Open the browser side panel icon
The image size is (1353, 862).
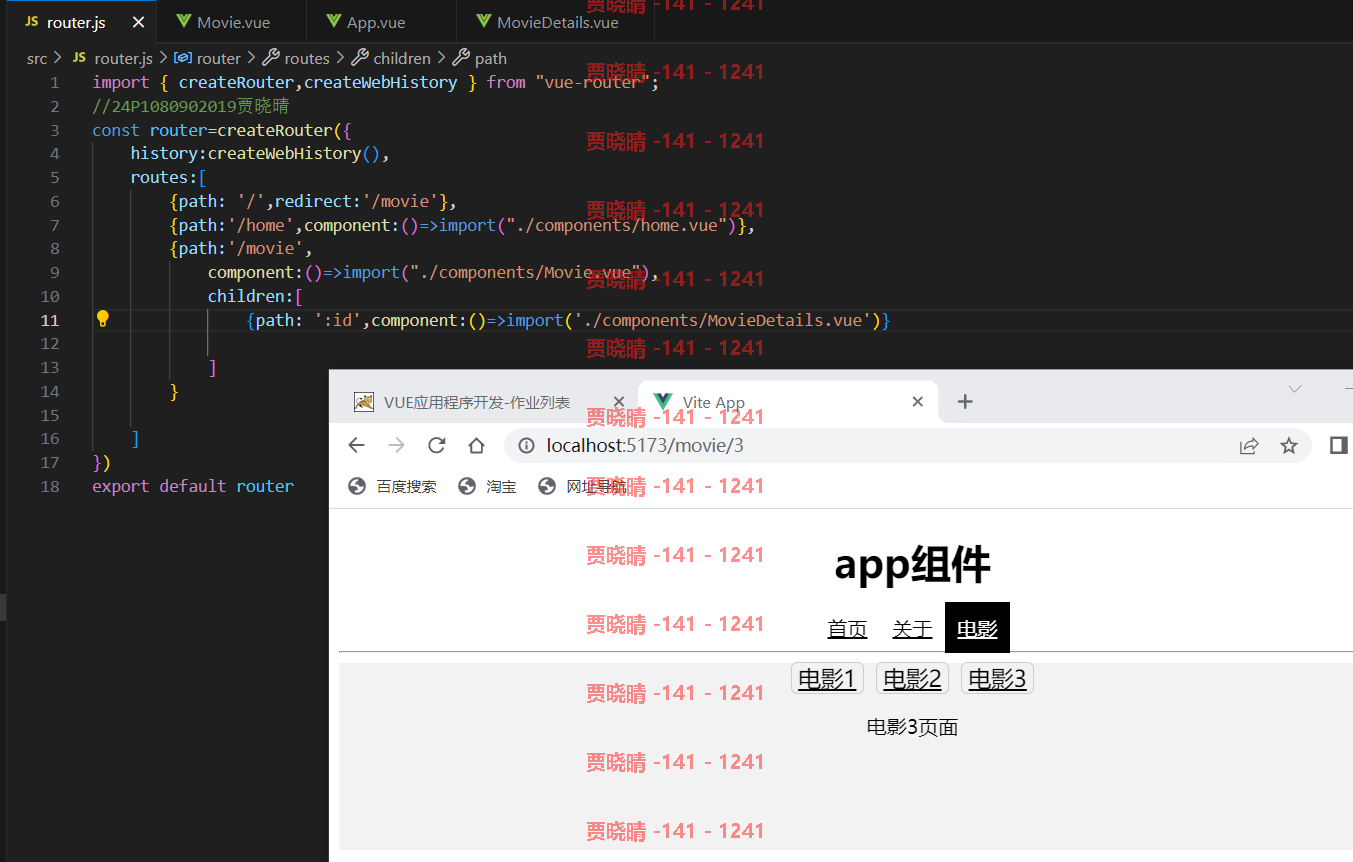point(1338,445)
